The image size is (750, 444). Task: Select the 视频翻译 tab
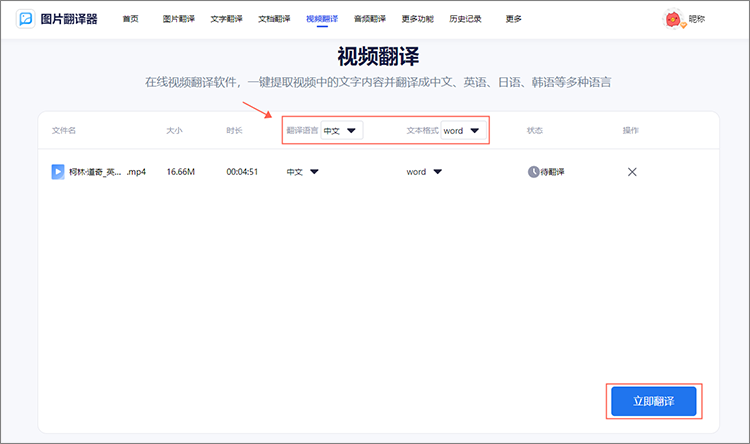[322, 19]
